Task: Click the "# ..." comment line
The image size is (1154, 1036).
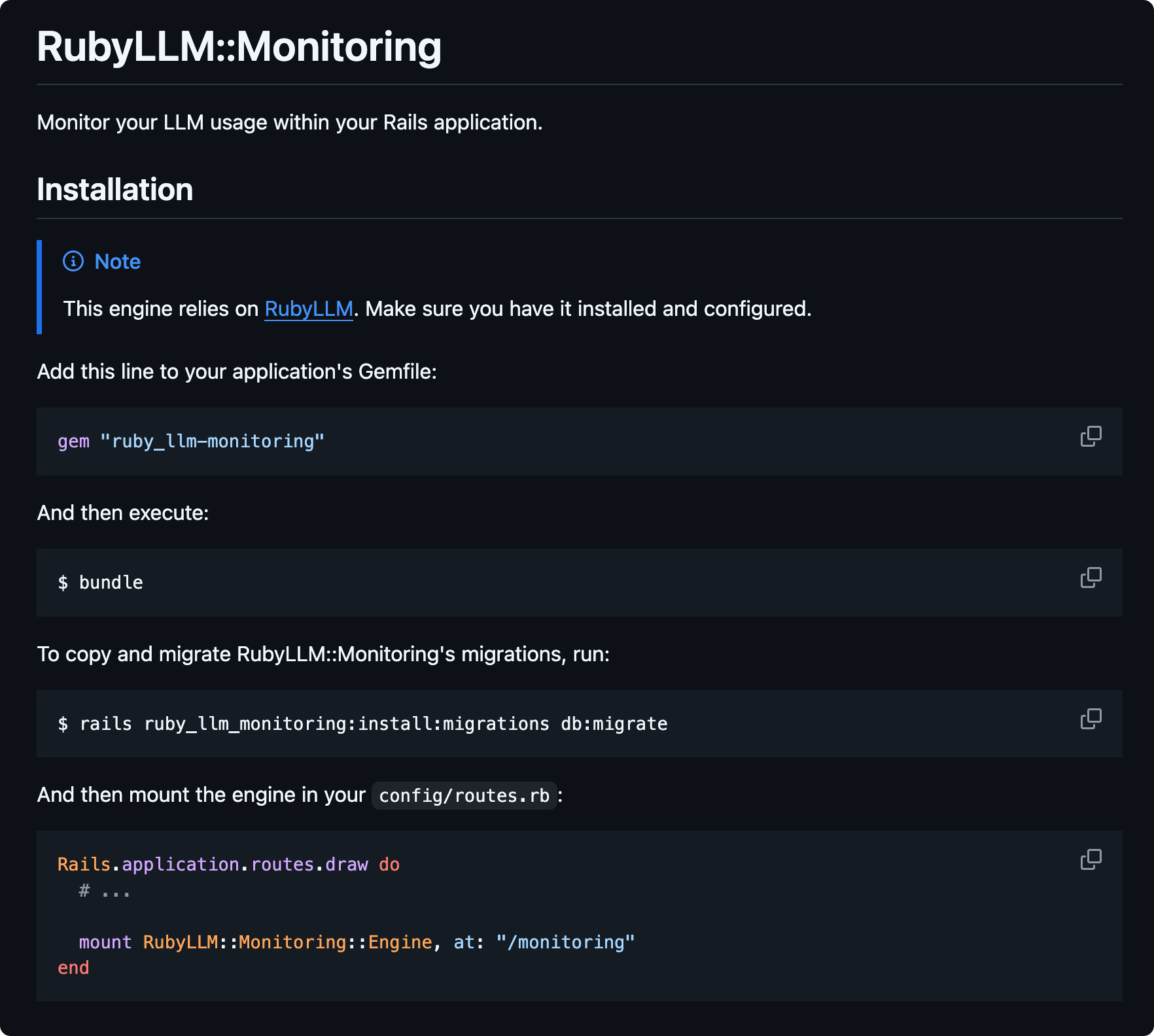Action: 105,891
